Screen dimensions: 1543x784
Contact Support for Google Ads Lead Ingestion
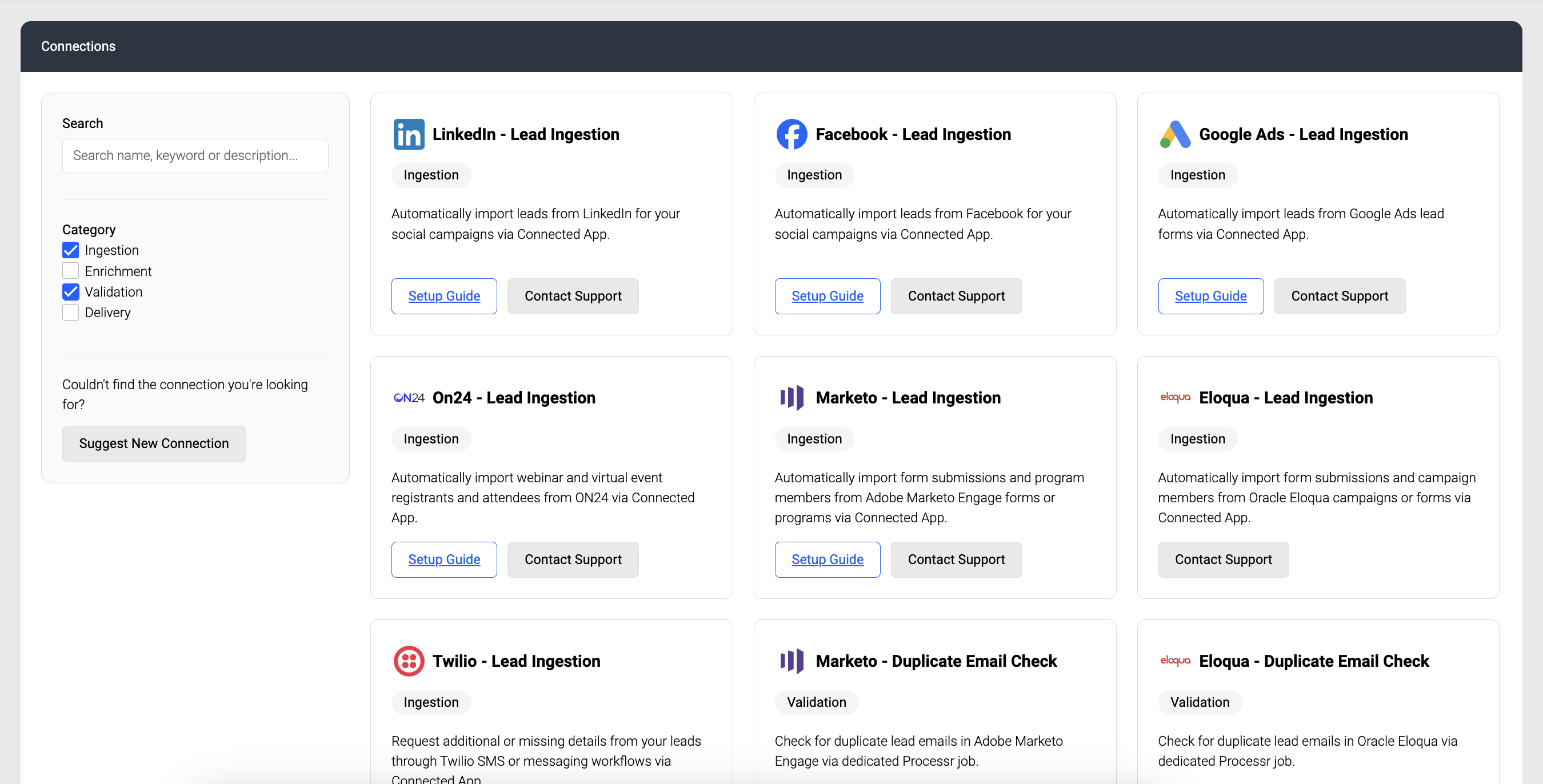pos(1340,296)
